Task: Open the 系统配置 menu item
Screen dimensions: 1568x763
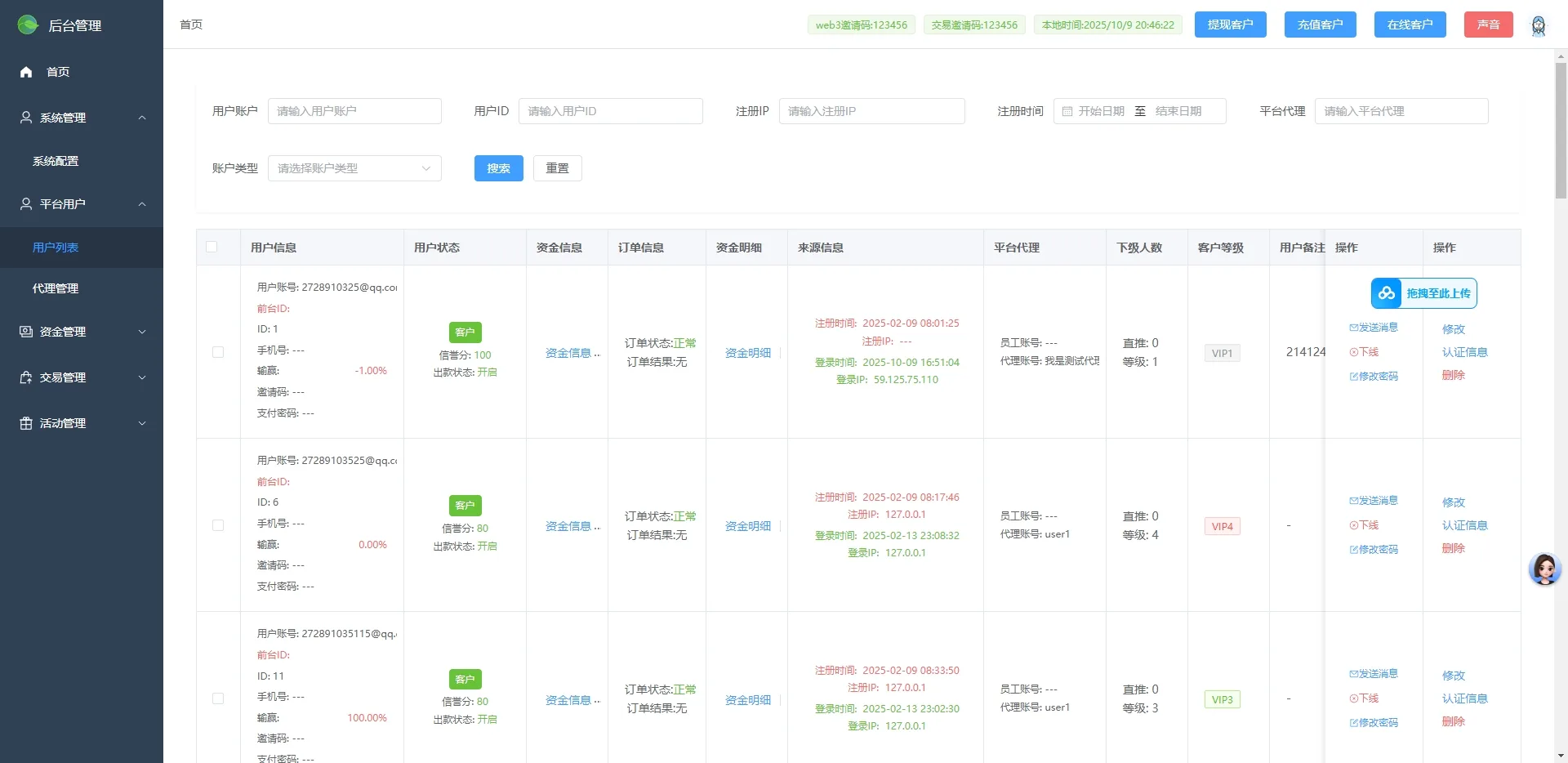Action: (55, 160)
